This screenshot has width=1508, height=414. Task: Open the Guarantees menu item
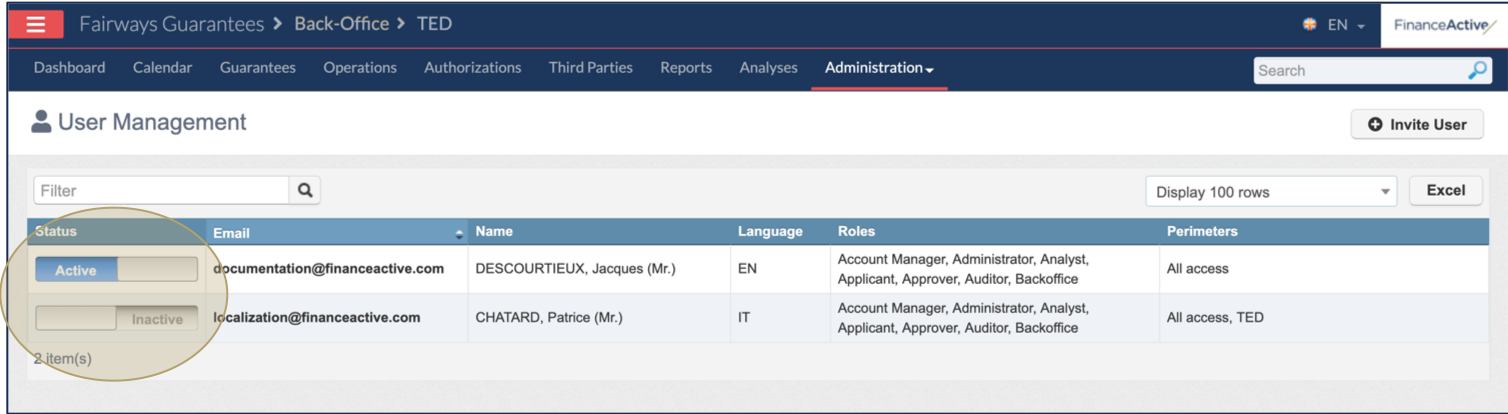click(258, 68)
